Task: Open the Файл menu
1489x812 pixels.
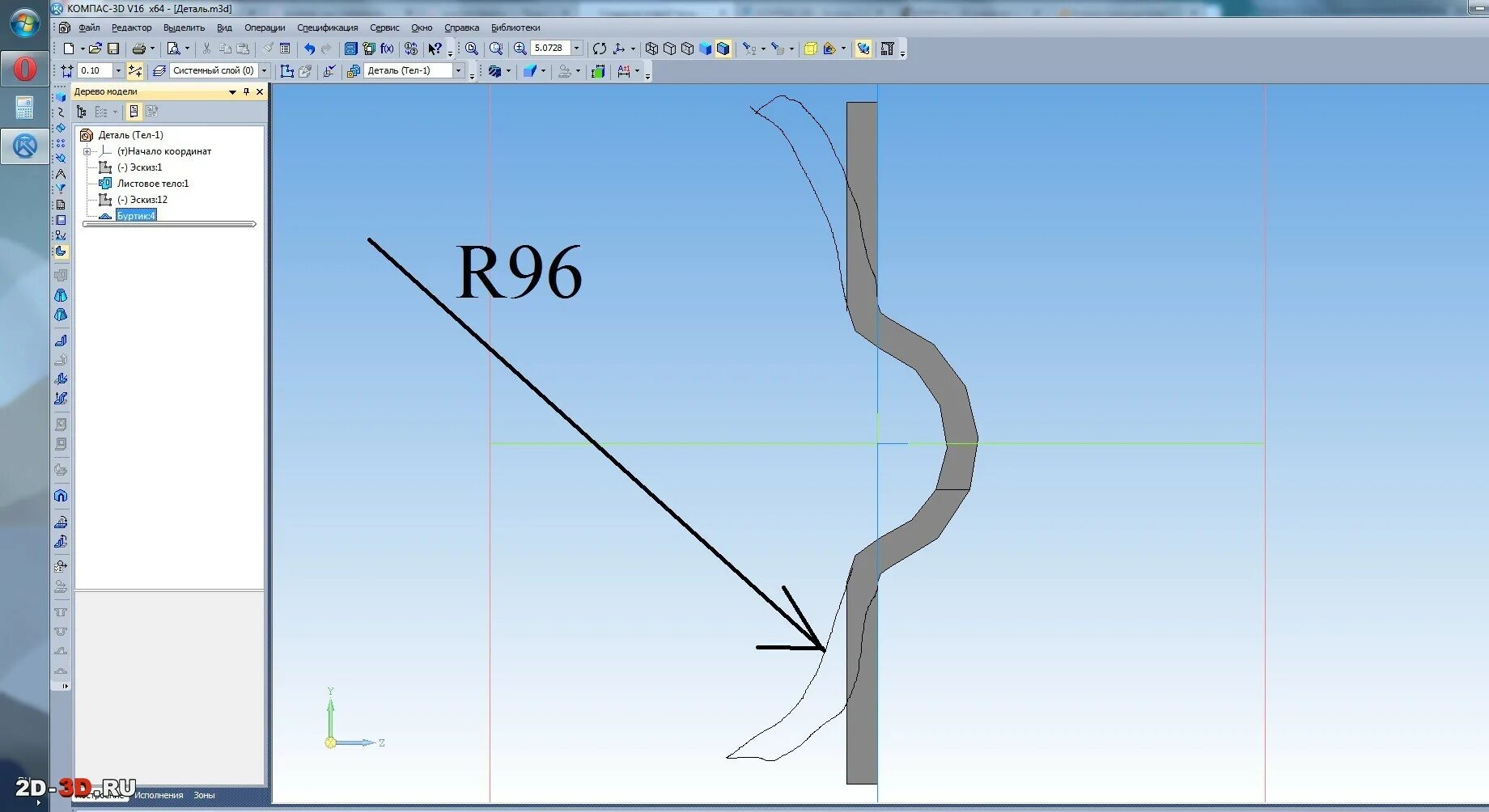Action: tap(89, 27)
